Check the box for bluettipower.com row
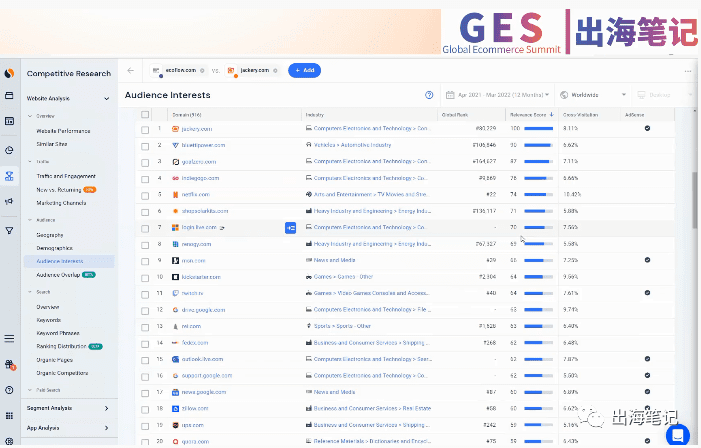Viewport: 701px width, 448px height. (145, 146)
